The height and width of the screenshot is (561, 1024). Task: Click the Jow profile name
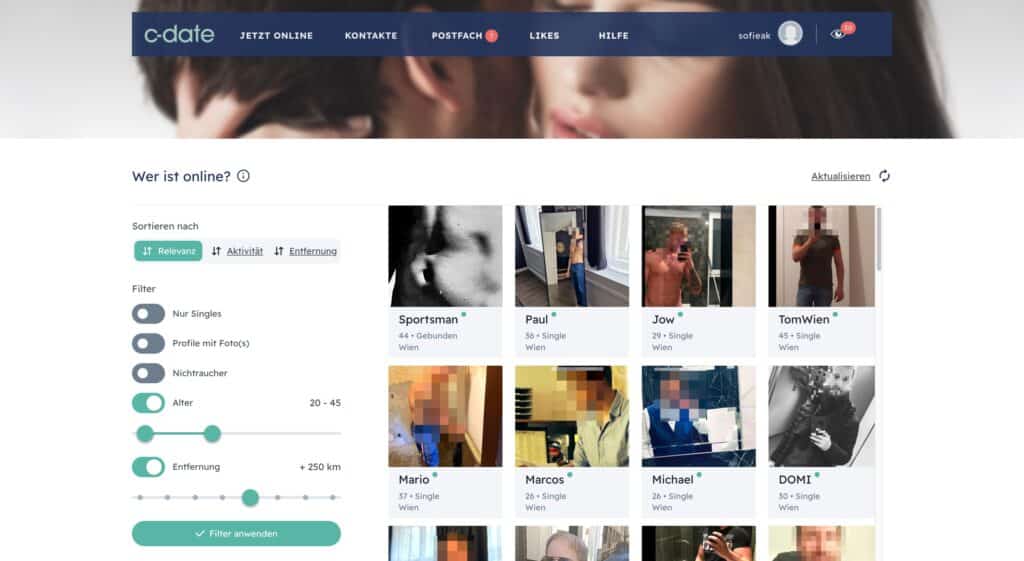pyautogui.click(x=663, y=319)
